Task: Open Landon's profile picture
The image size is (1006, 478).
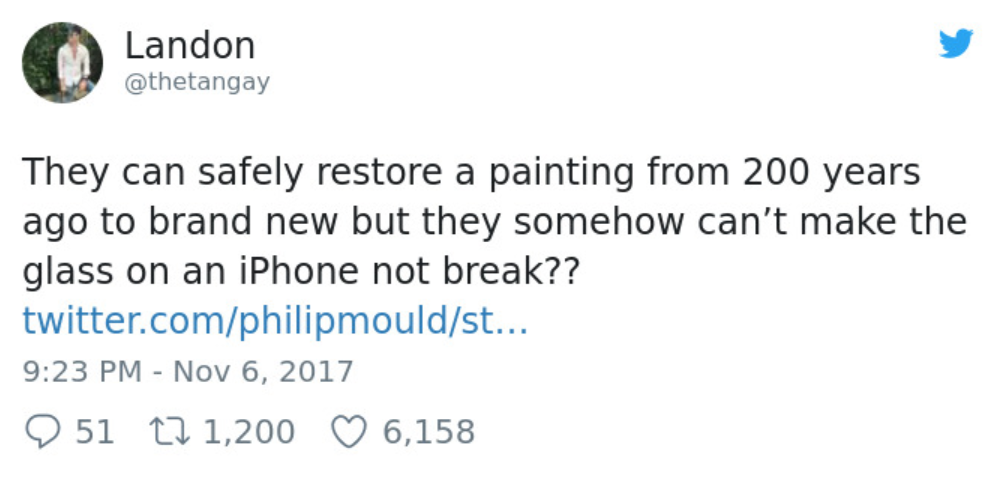Action: pyautogui.click(x=62, y=61)
